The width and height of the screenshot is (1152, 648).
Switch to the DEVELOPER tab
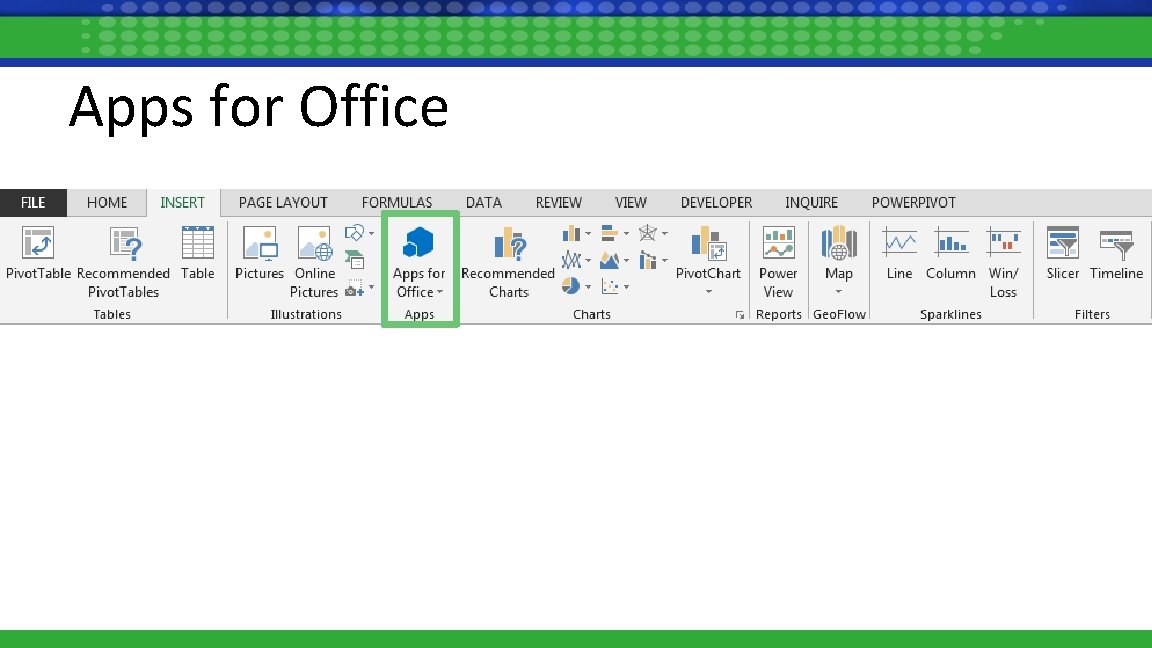coord(716,203)
